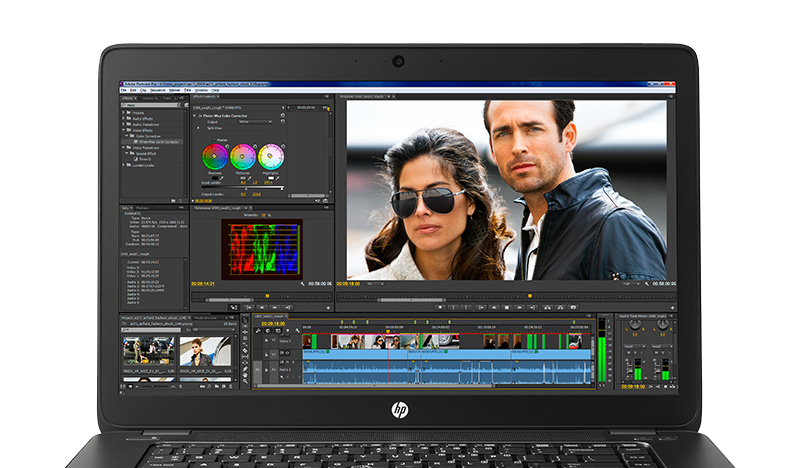The height and width of the screenshot is (468, 800).
Task: Click the Timeline playhead marker
Action: pos(388,332)
